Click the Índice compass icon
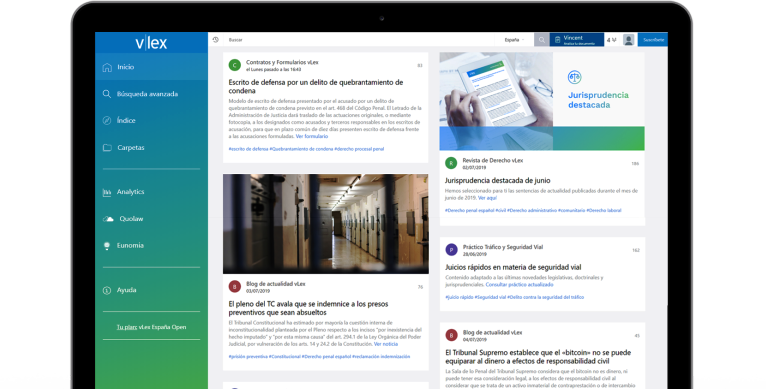Viewport: 766px width, 389px height. pyautogui.click(x=107, y=121)
